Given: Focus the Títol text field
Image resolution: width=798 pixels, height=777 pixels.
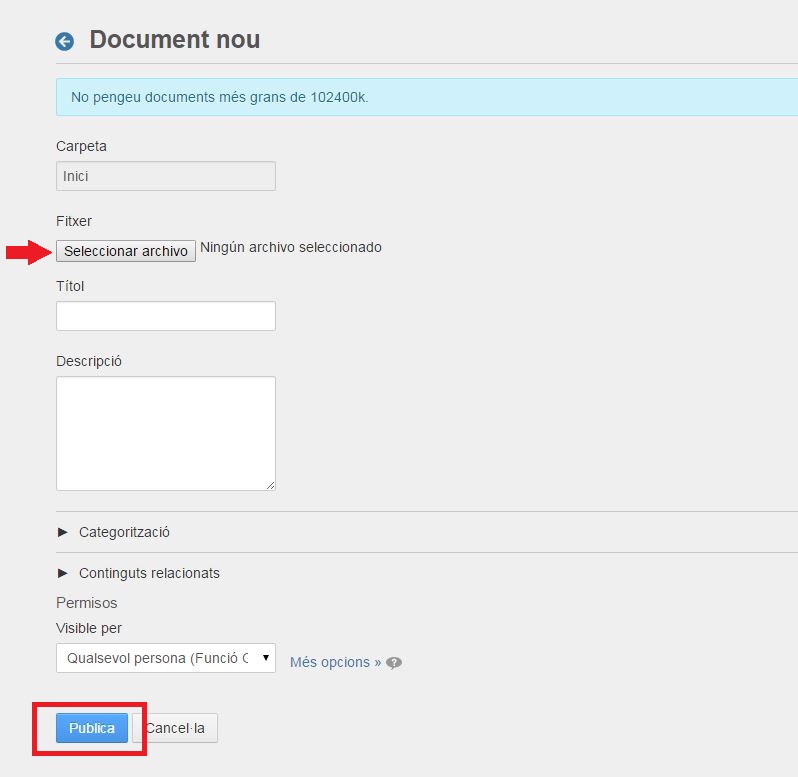Looking at the screenshot, I should tap(166, 316).
